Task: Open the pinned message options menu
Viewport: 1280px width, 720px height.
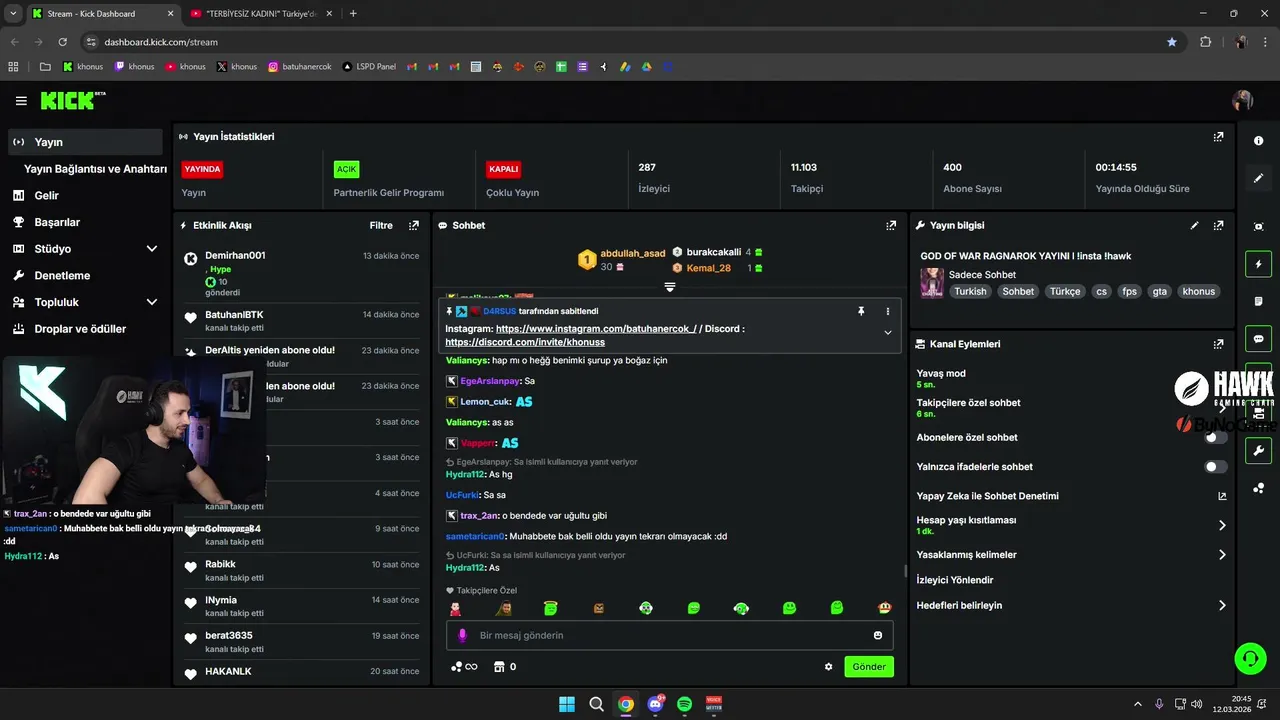Action: click(x=887, y=312)
